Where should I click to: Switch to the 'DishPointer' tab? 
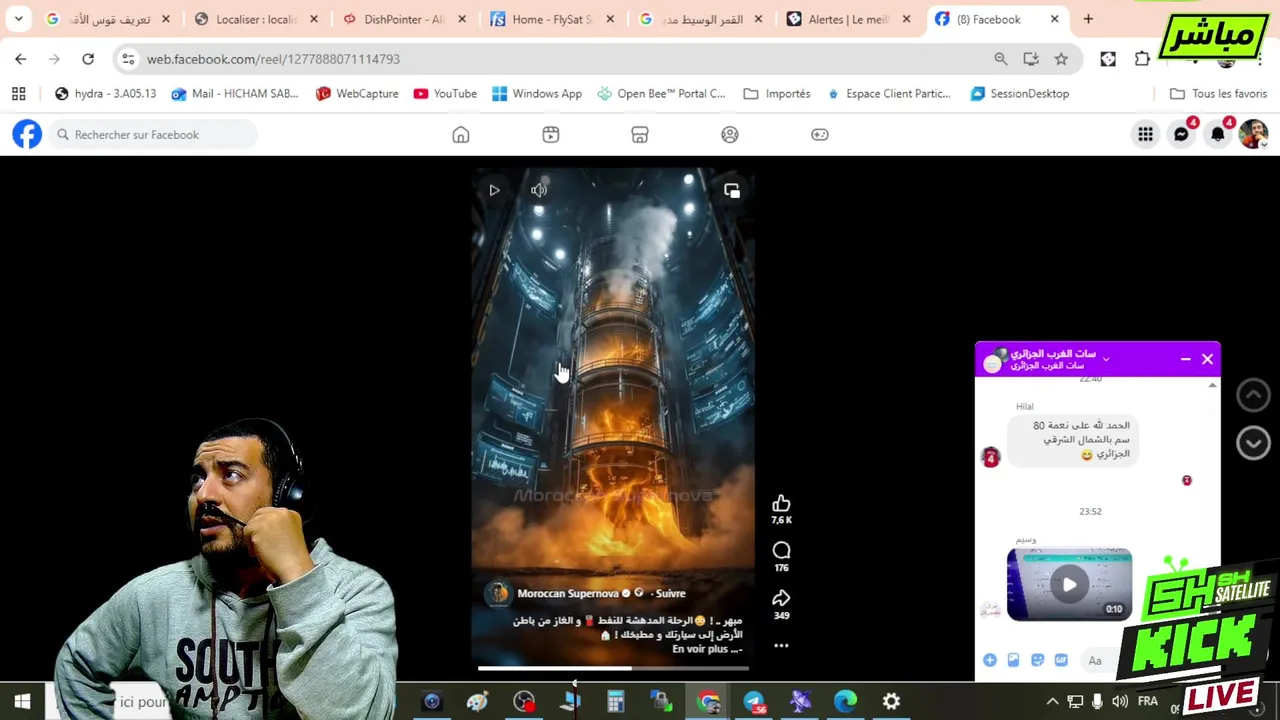405,19
